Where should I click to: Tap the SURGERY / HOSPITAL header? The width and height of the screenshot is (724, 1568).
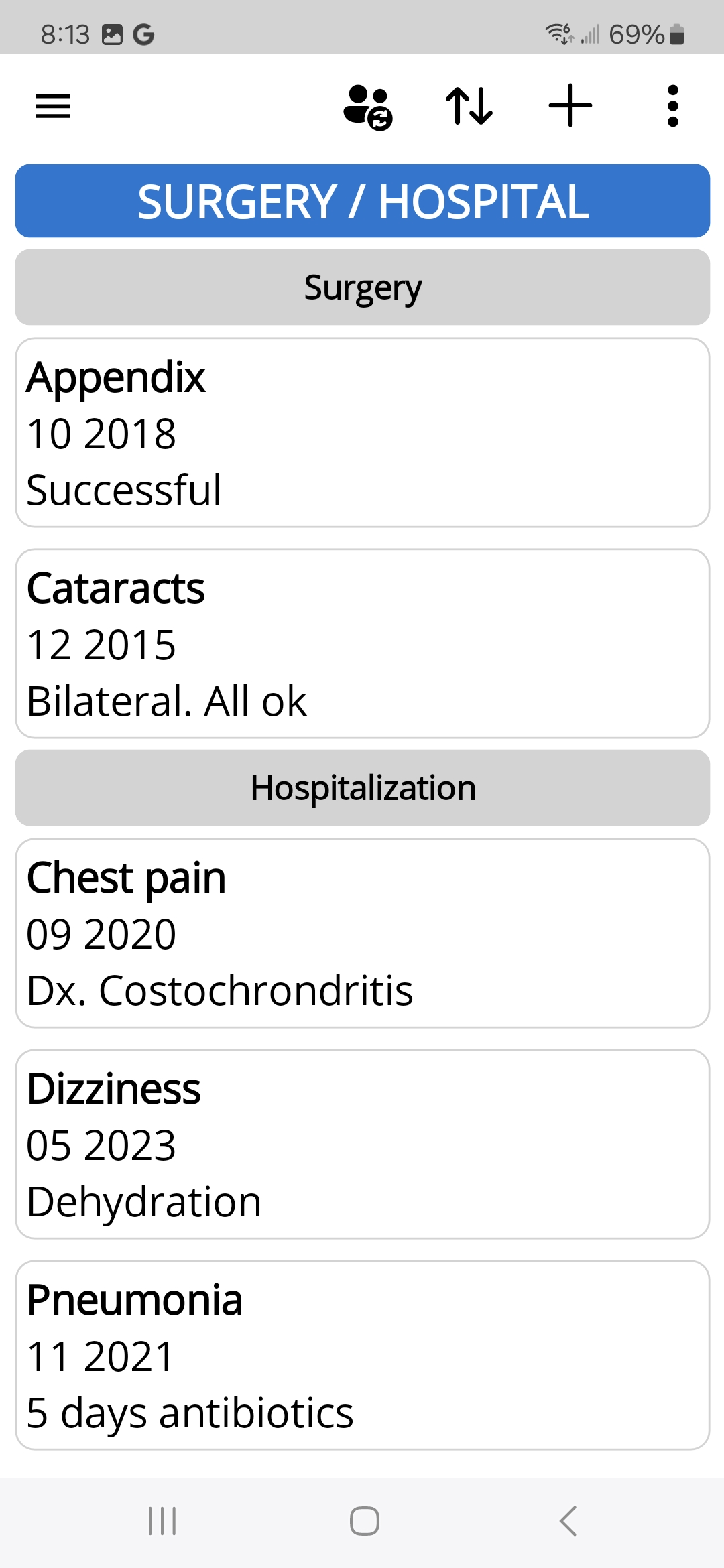[x=363, y=201]
